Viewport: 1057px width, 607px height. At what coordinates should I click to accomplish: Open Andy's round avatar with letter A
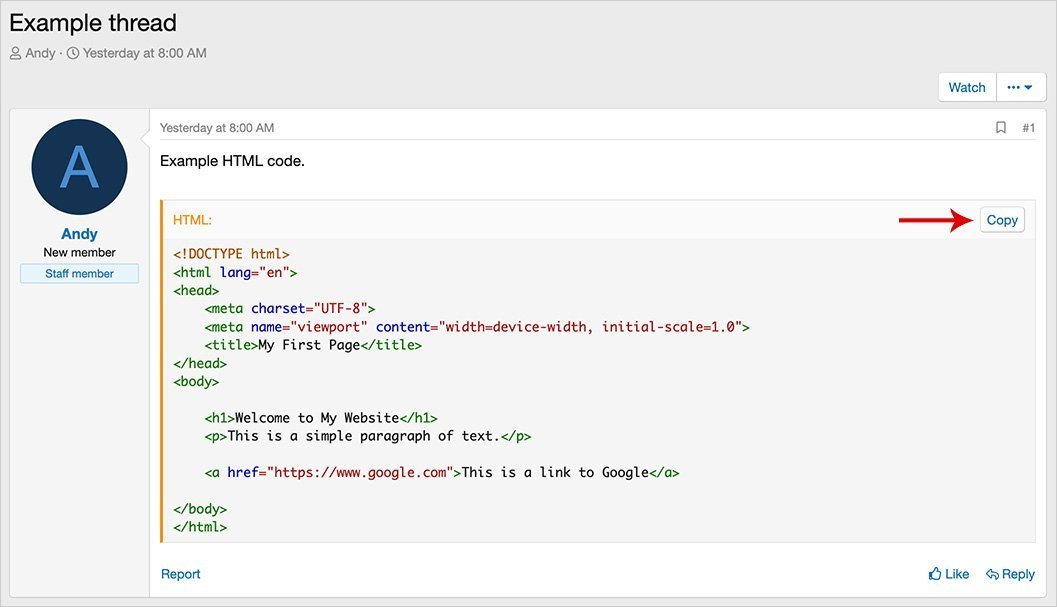79,167
